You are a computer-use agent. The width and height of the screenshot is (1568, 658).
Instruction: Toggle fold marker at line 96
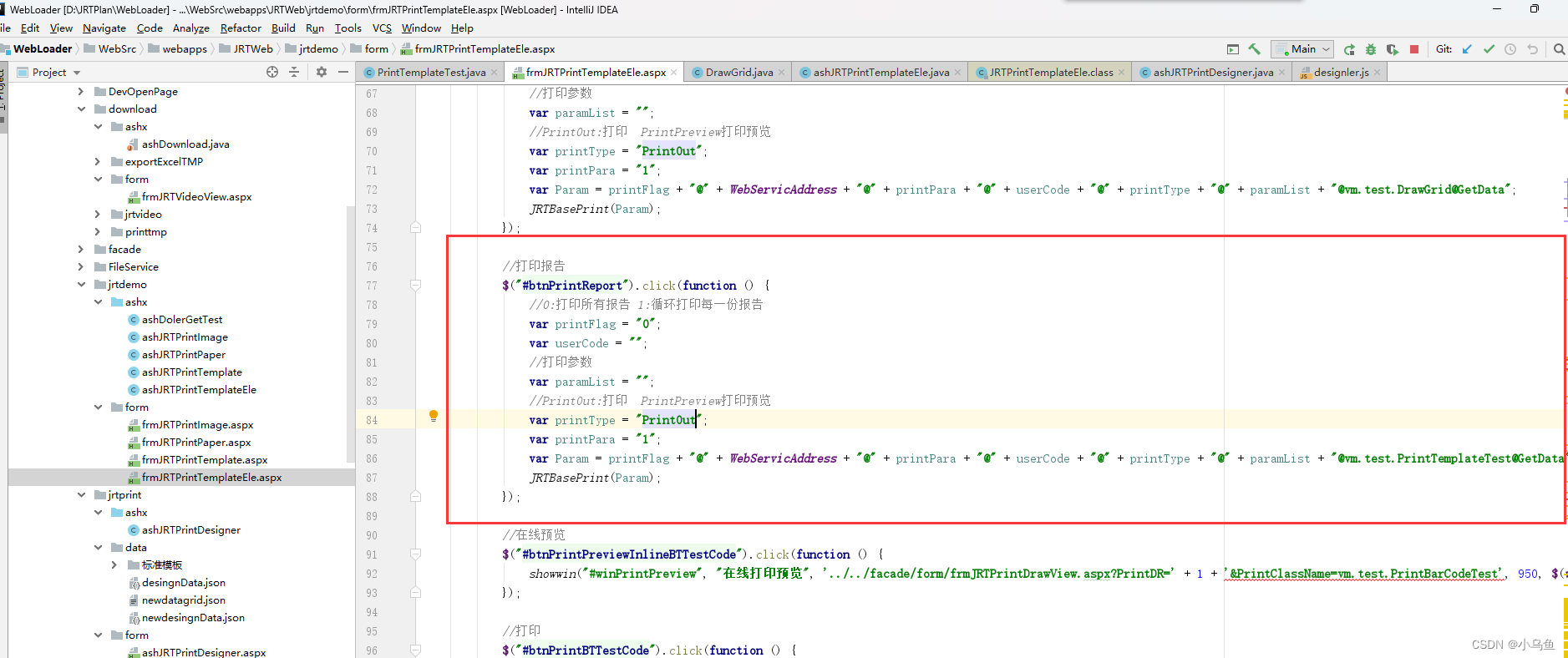click(x=415, y=650)
